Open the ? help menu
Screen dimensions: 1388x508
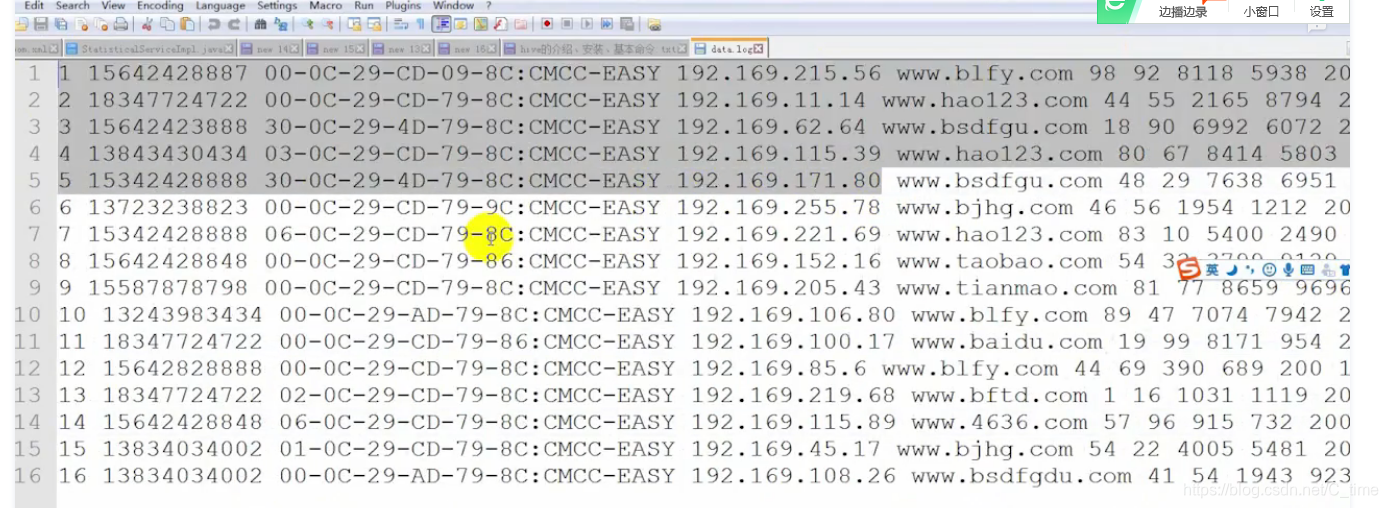(489, 5)
